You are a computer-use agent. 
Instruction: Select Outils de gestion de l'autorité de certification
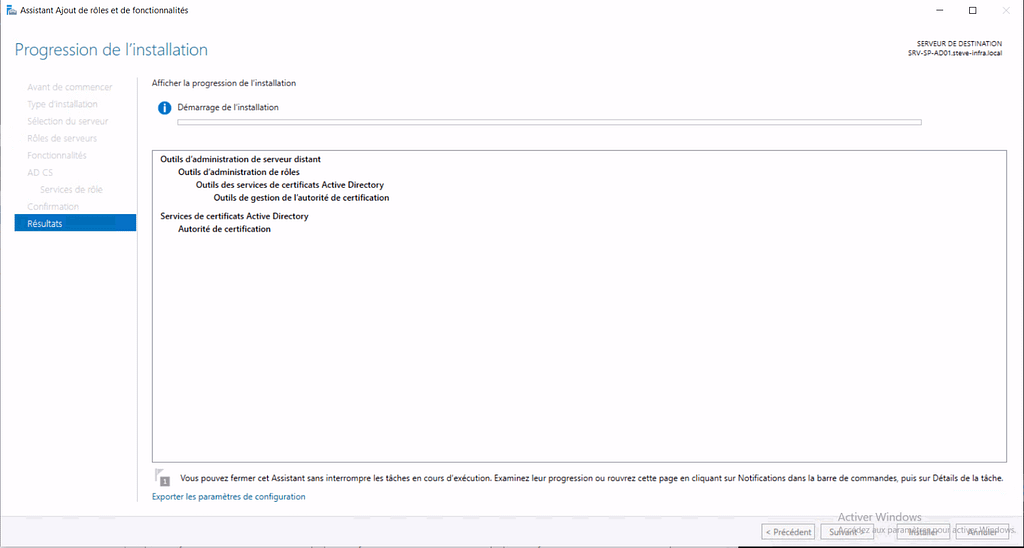[x=301, y=198]
